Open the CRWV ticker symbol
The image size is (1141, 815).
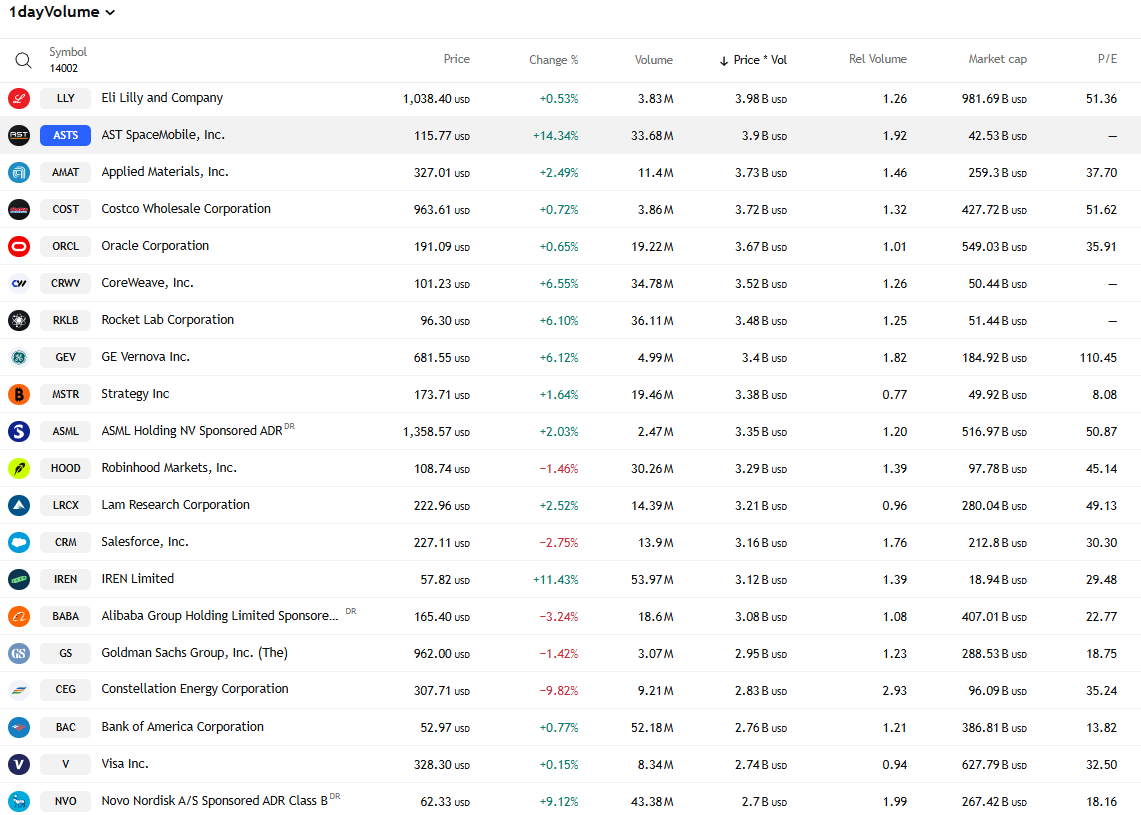tap(65, 283)
